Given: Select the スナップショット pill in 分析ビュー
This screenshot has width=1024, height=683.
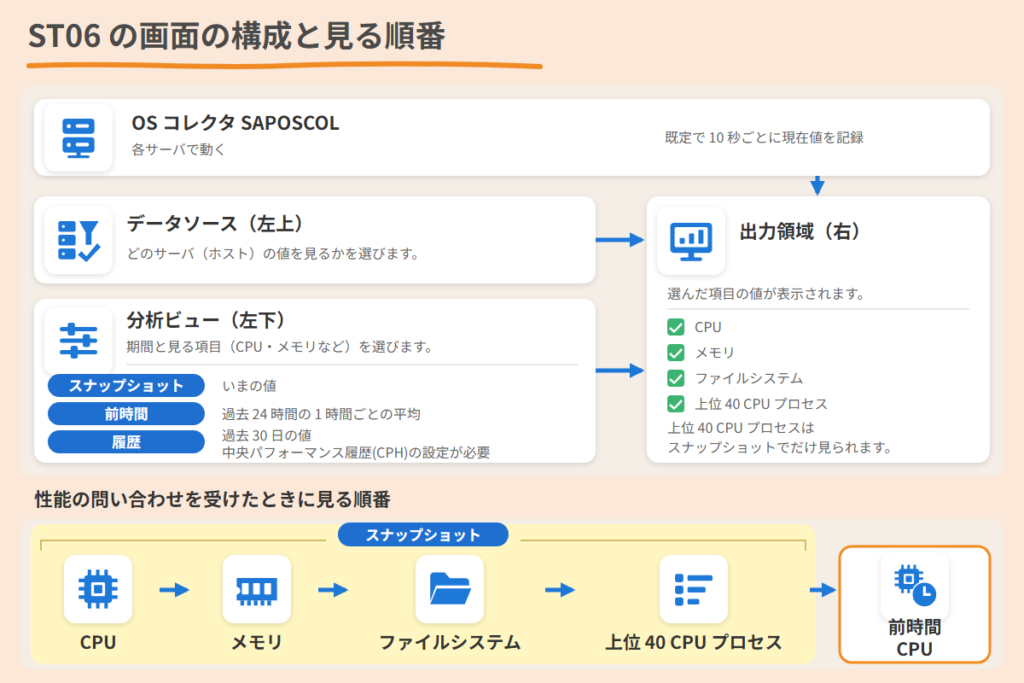Looking at the screenshot, I should coord(126,385).
